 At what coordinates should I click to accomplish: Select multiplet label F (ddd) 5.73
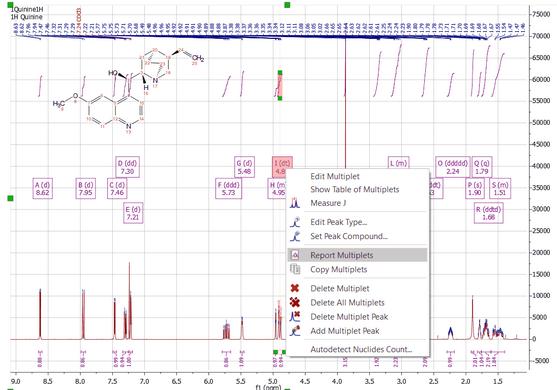tap(228, 189)
